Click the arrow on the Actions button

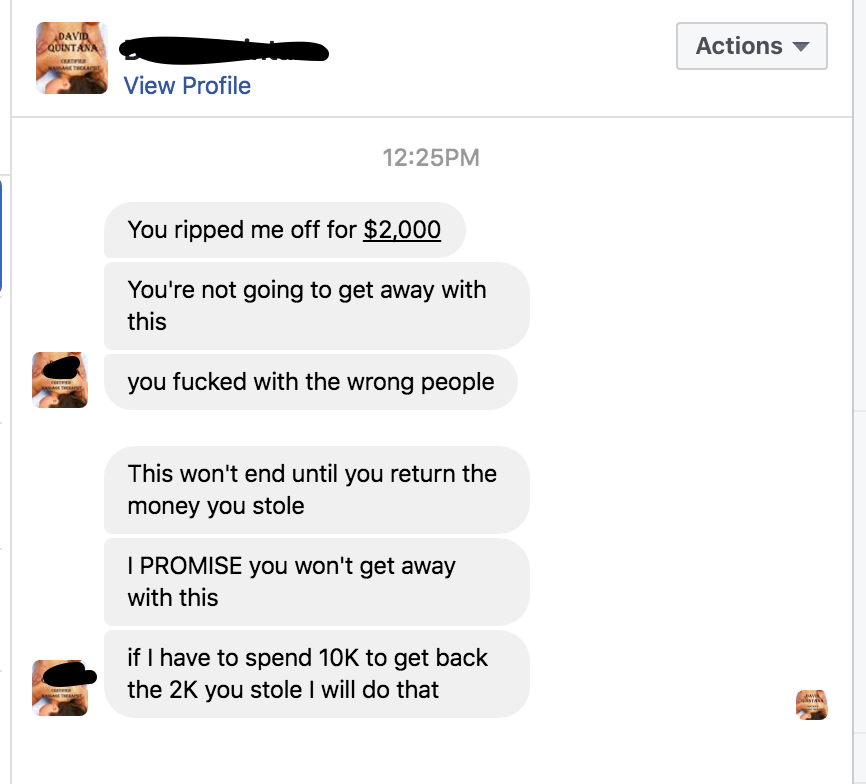tap(800, 47)
